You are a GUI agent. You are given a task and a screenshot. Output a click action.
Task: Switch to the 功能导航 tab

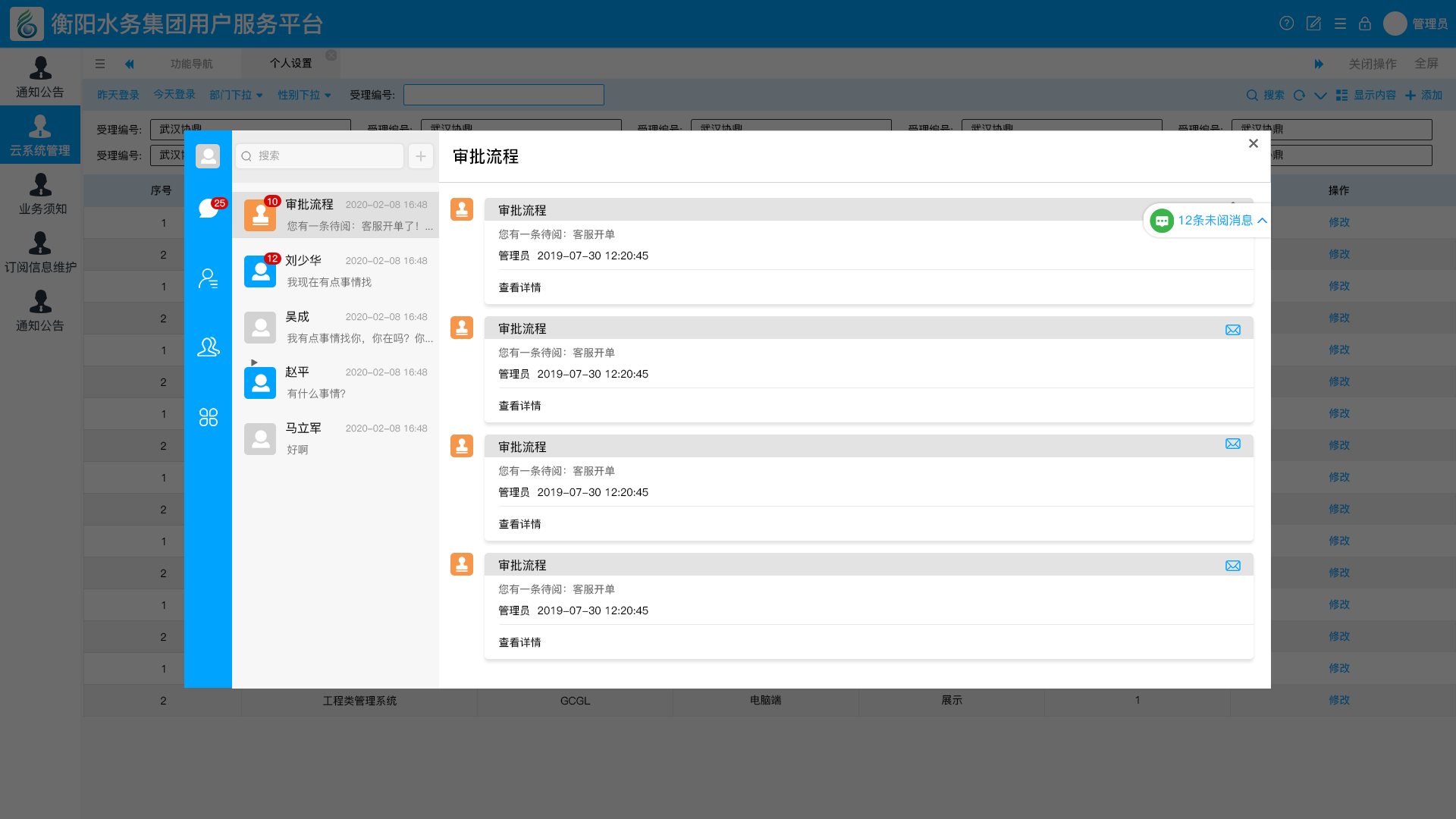coord(191,64)
